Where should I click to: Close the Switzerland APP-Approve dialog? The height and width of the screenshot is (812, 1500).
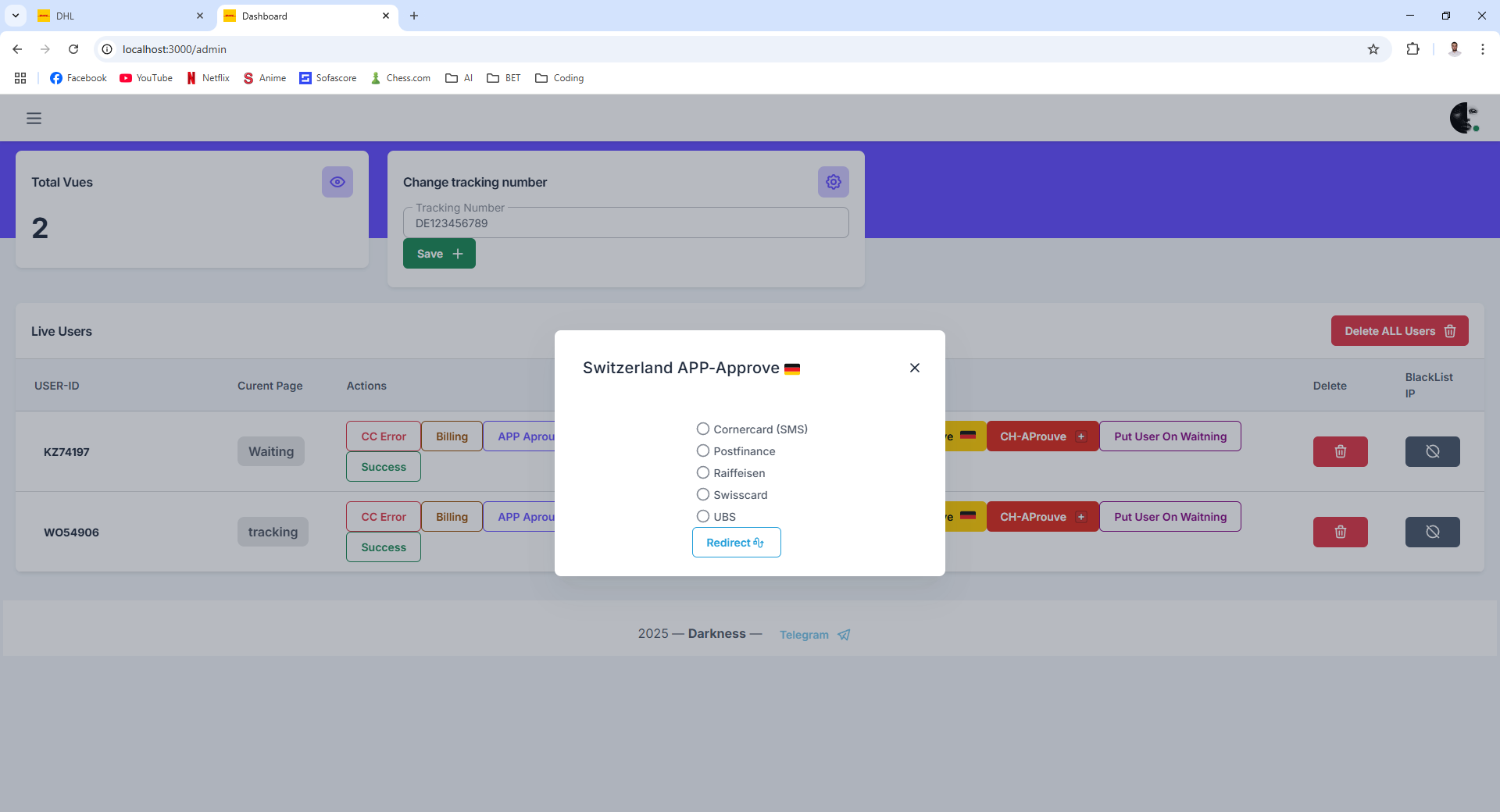point(915,368)
